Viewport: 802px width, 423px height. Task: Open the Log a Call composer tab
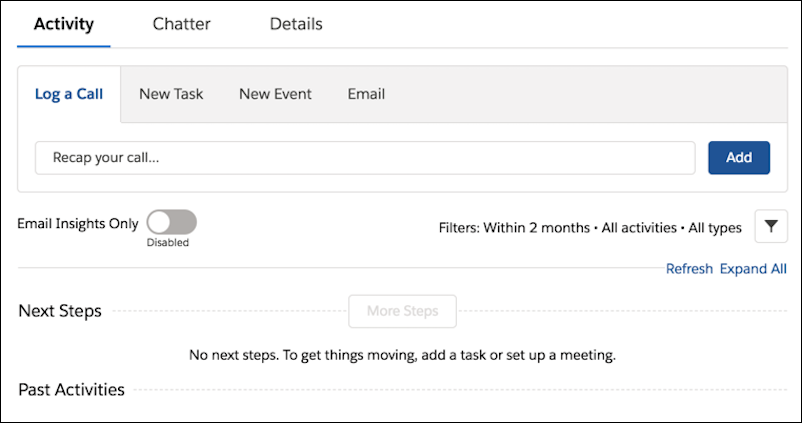(69, 94)
